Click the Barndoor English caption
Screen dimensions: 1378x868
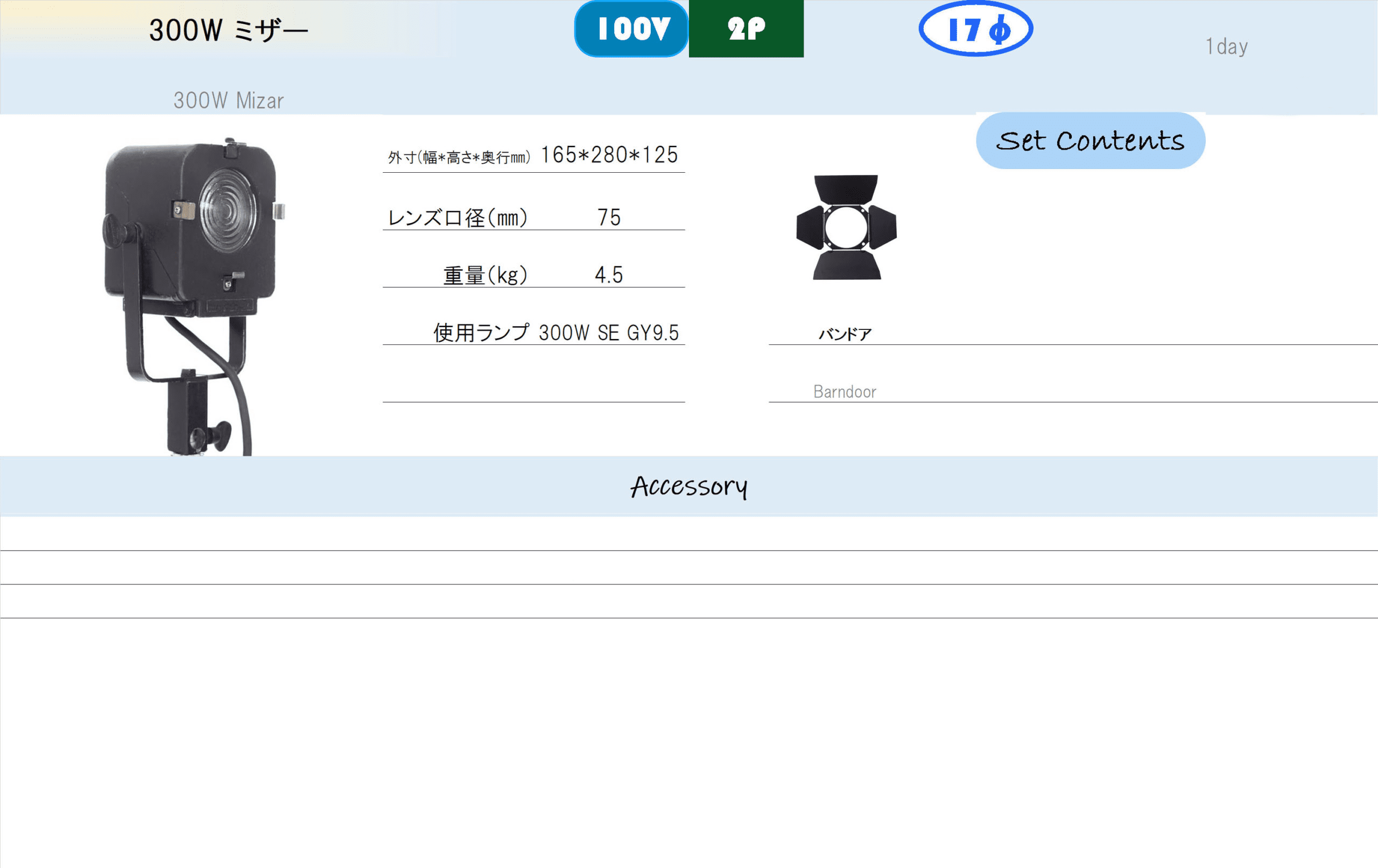(845, 392)
